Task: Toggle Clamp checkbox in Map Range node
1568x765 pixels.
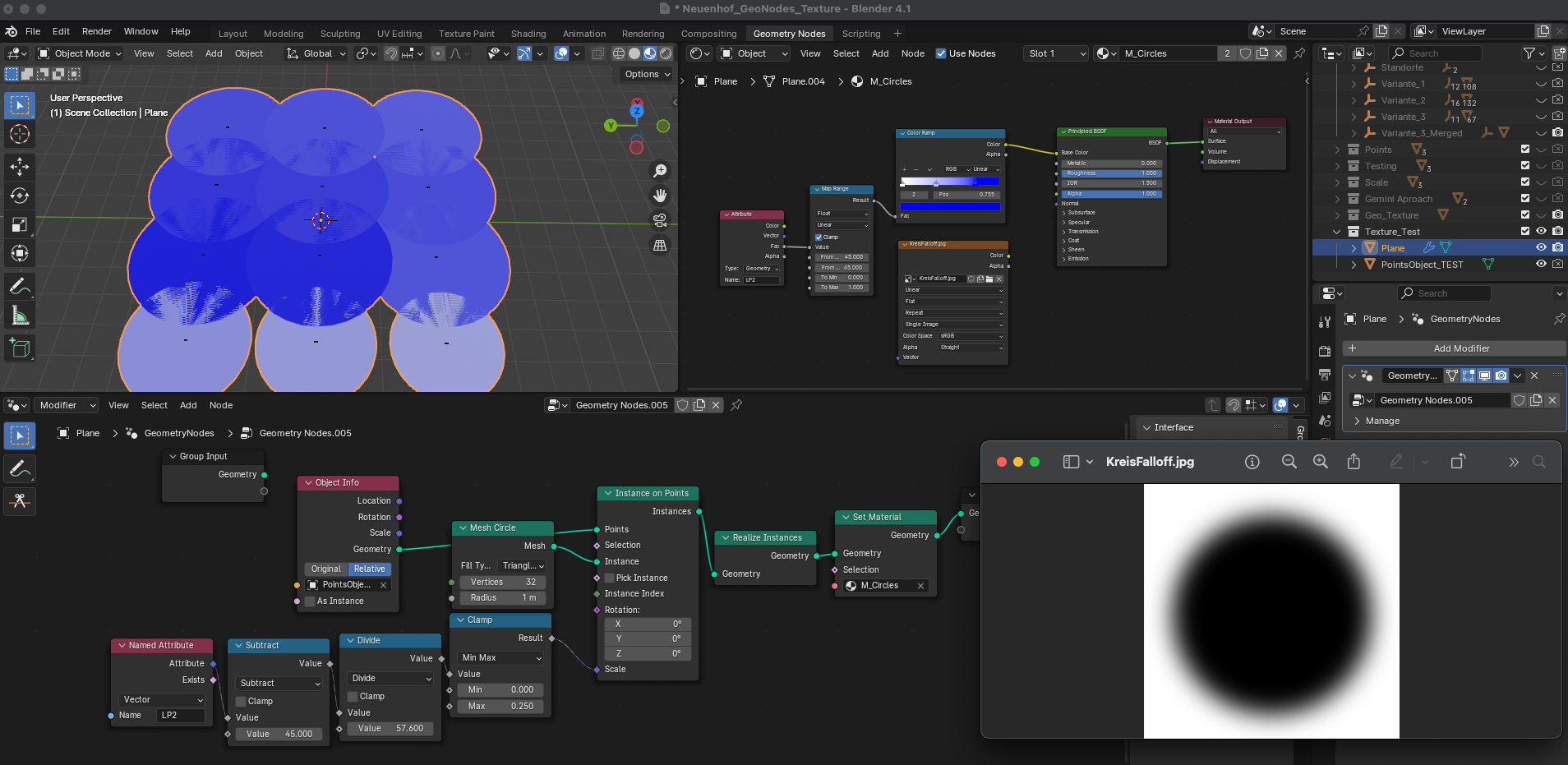Action: click(819, 237)
